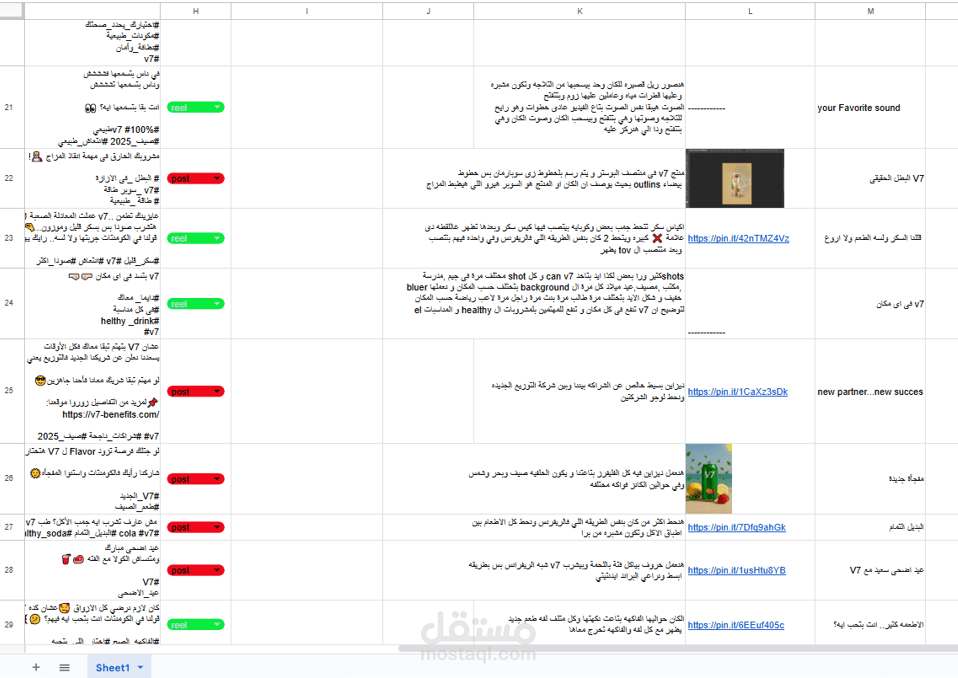Select the row 22 description cell mentioning outlins
958x678 pixels.
coord(579,178)
